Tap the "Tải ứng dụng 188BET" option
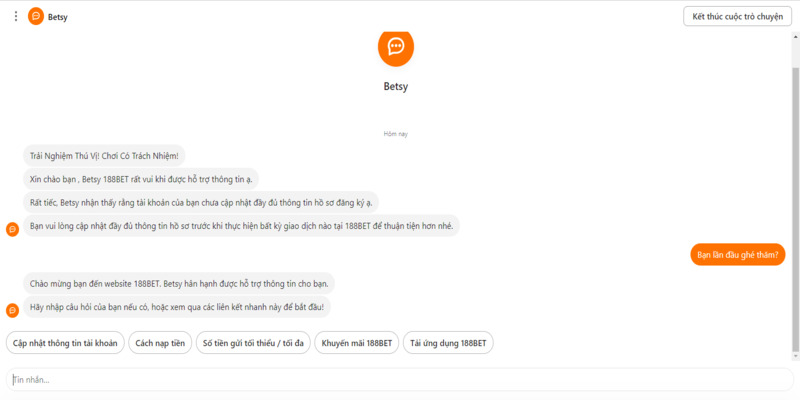 [x=448, y=343]
